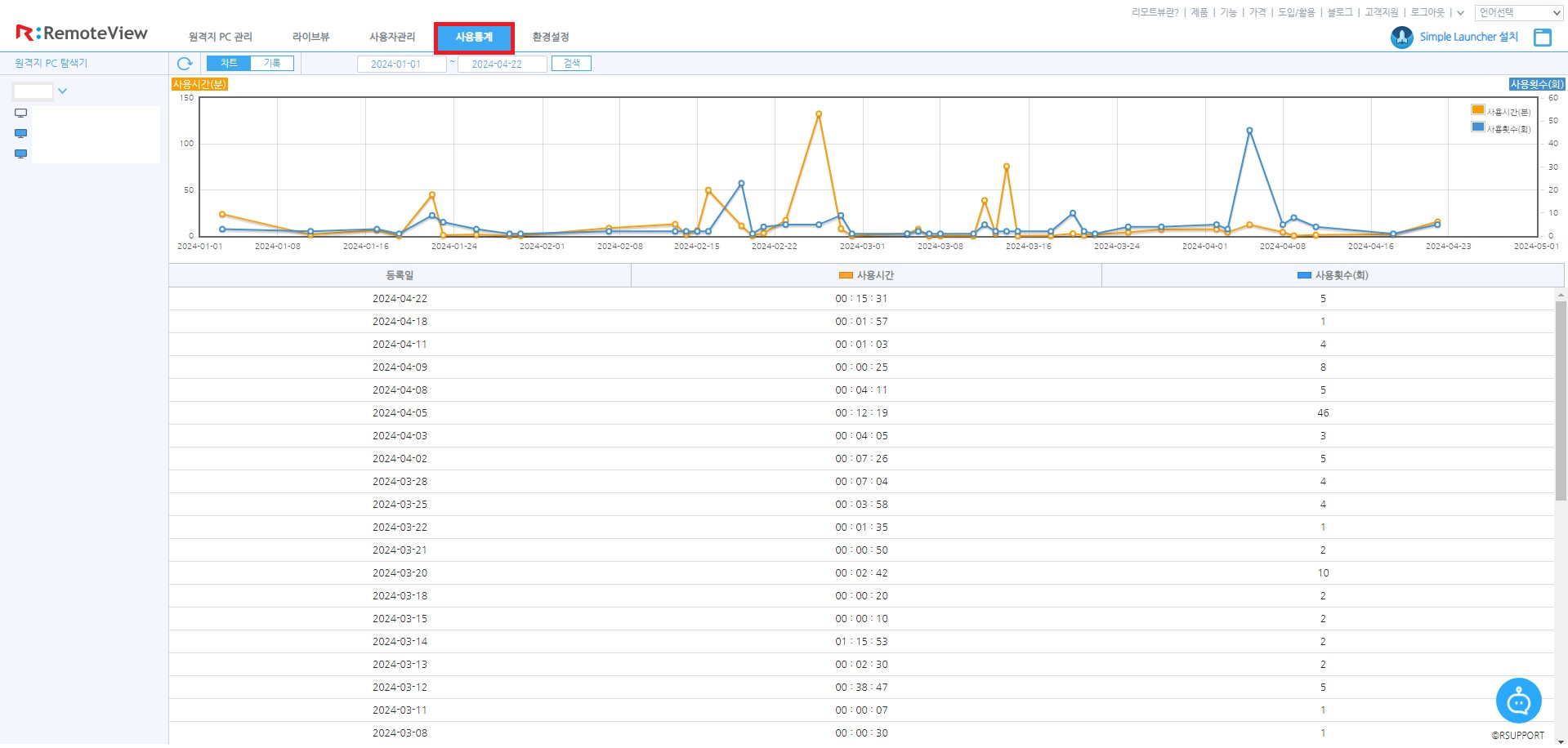This screenshot has width=1568, height=748.
Task: Click the refresh icon beside 차트 toggle
Action: point(185,64)
